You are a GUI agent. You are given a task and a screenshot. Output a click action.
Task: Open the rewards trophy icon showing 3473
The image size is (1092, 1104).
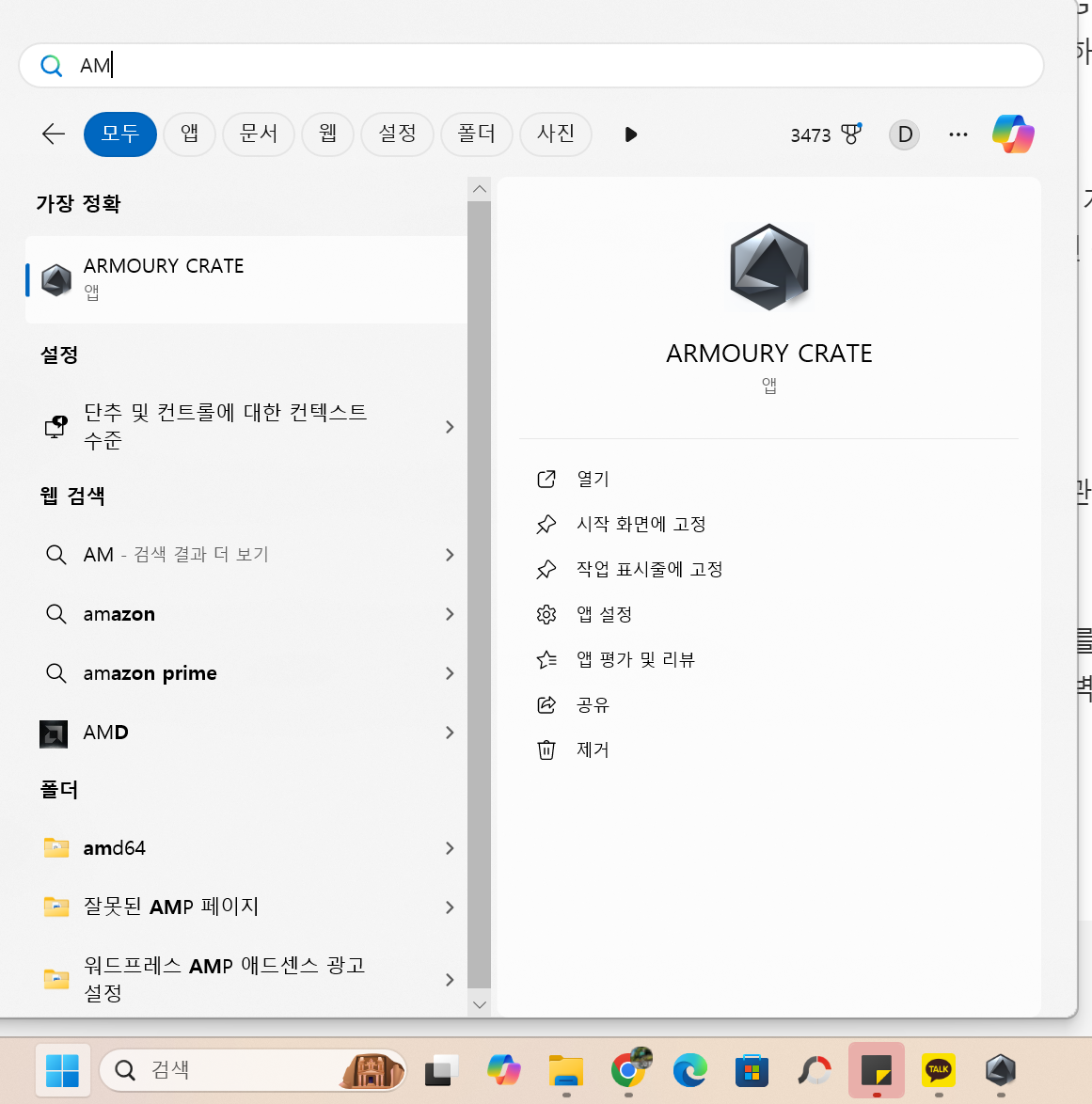(852, 134)
